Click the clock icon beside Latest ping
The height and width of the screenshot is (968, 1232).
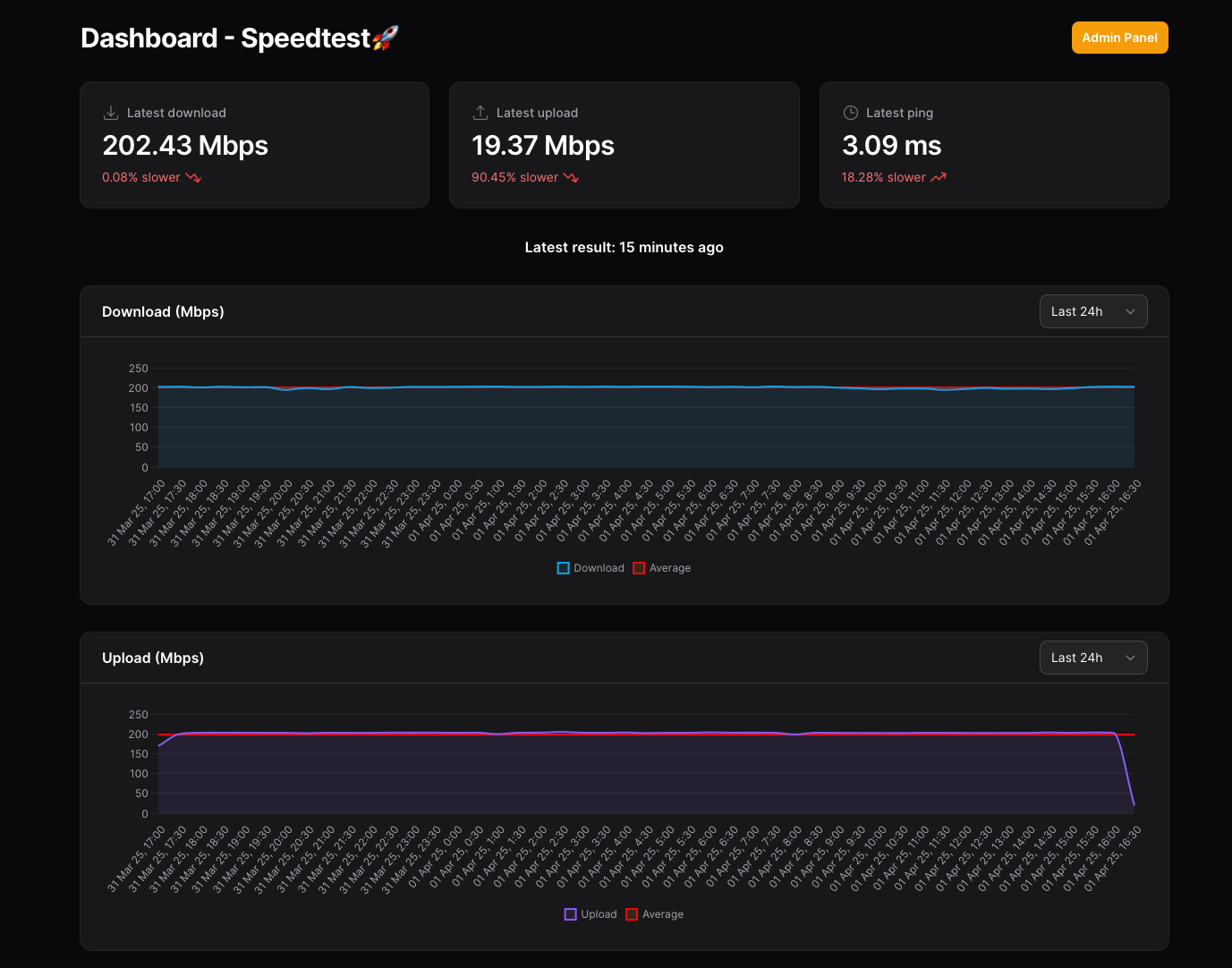tap(850, 112)
